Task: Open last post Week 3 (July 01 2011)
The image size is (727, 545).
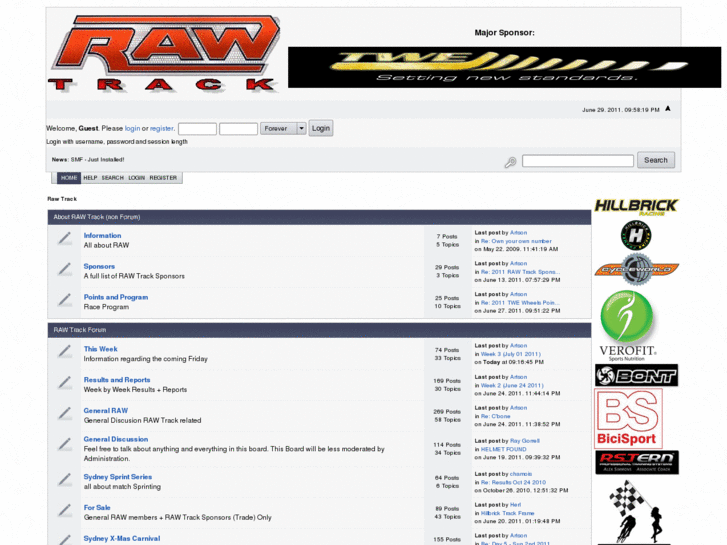Action: pyautogui.click(x=510, y=354)
